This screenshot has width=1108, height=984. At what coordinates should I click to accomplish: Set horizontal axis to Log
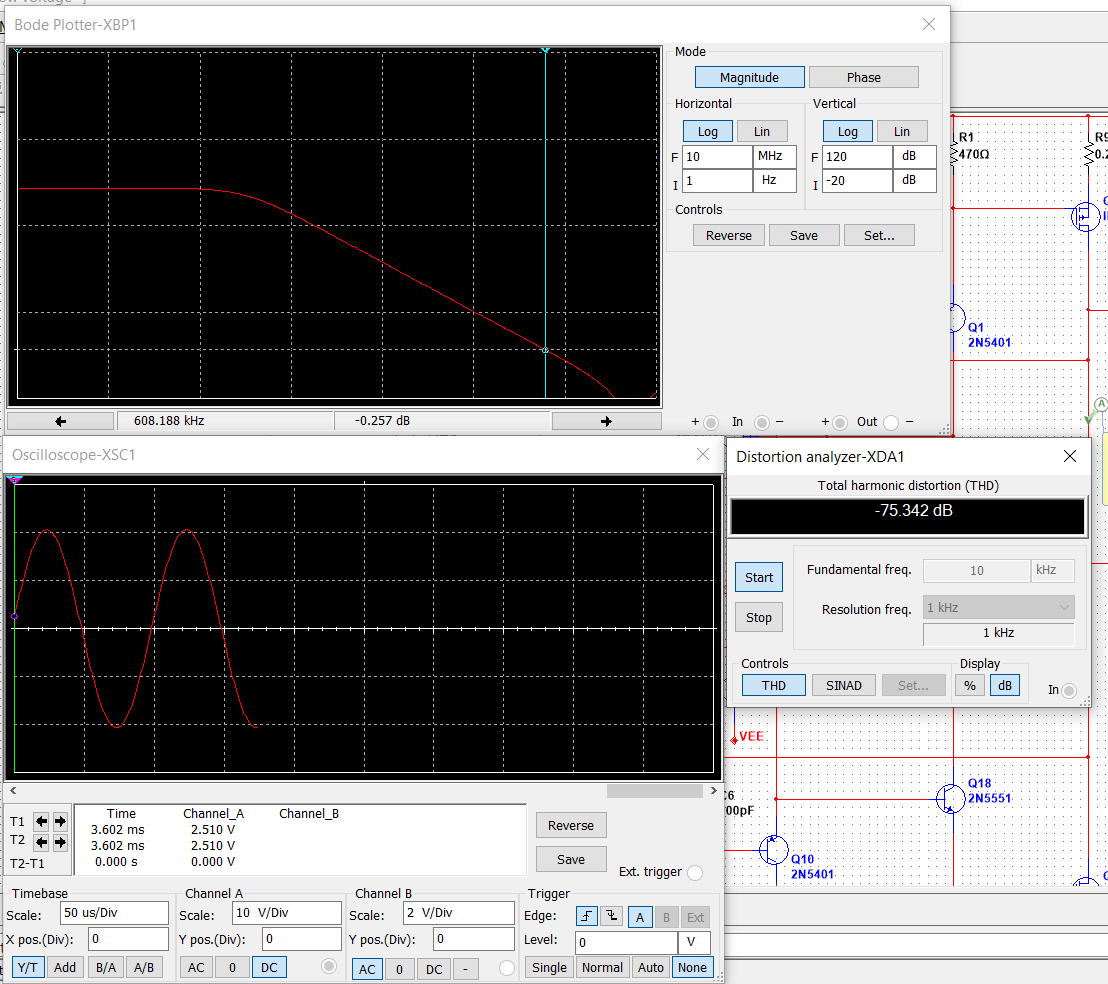707,131
